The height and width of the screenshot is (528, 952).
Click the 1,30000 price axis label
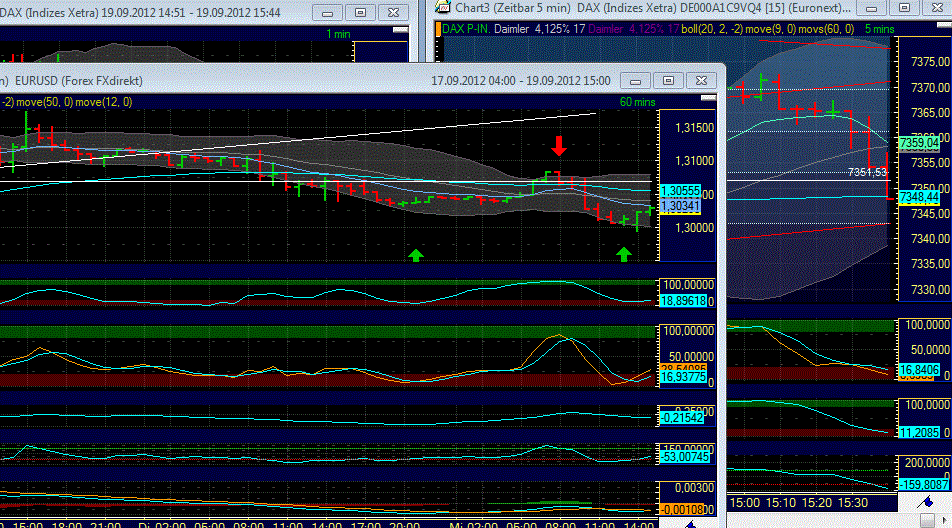695,228
